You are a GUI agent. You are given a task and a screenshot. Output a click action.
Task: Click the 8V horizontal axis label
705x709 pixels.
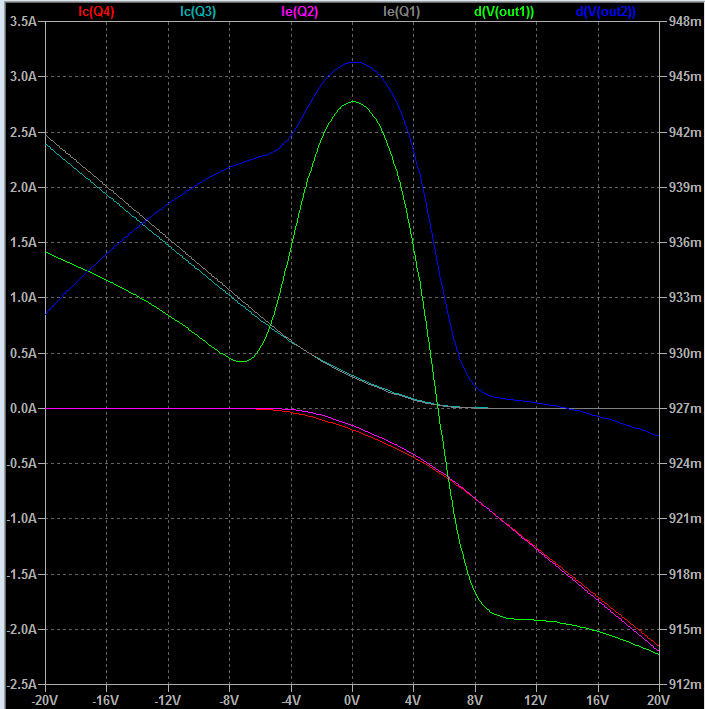pos(475,700)
